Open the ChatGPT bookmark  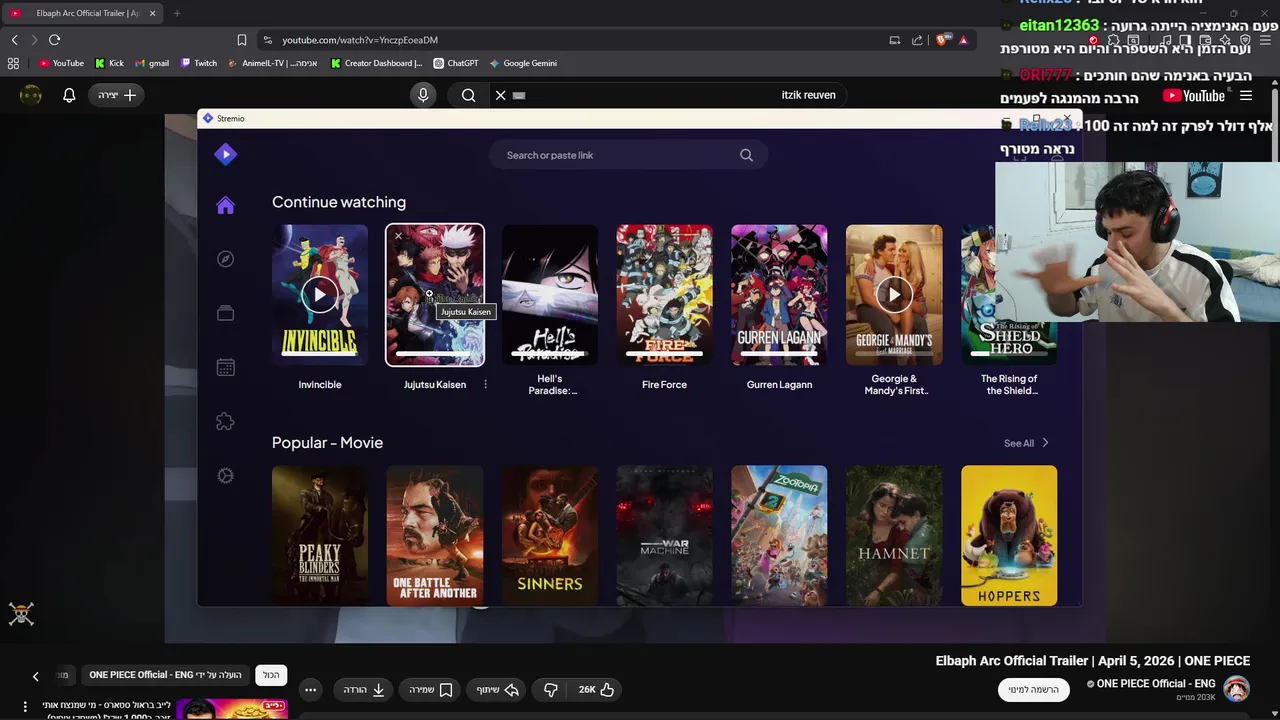pyautogui.click(x=455, y=63)
